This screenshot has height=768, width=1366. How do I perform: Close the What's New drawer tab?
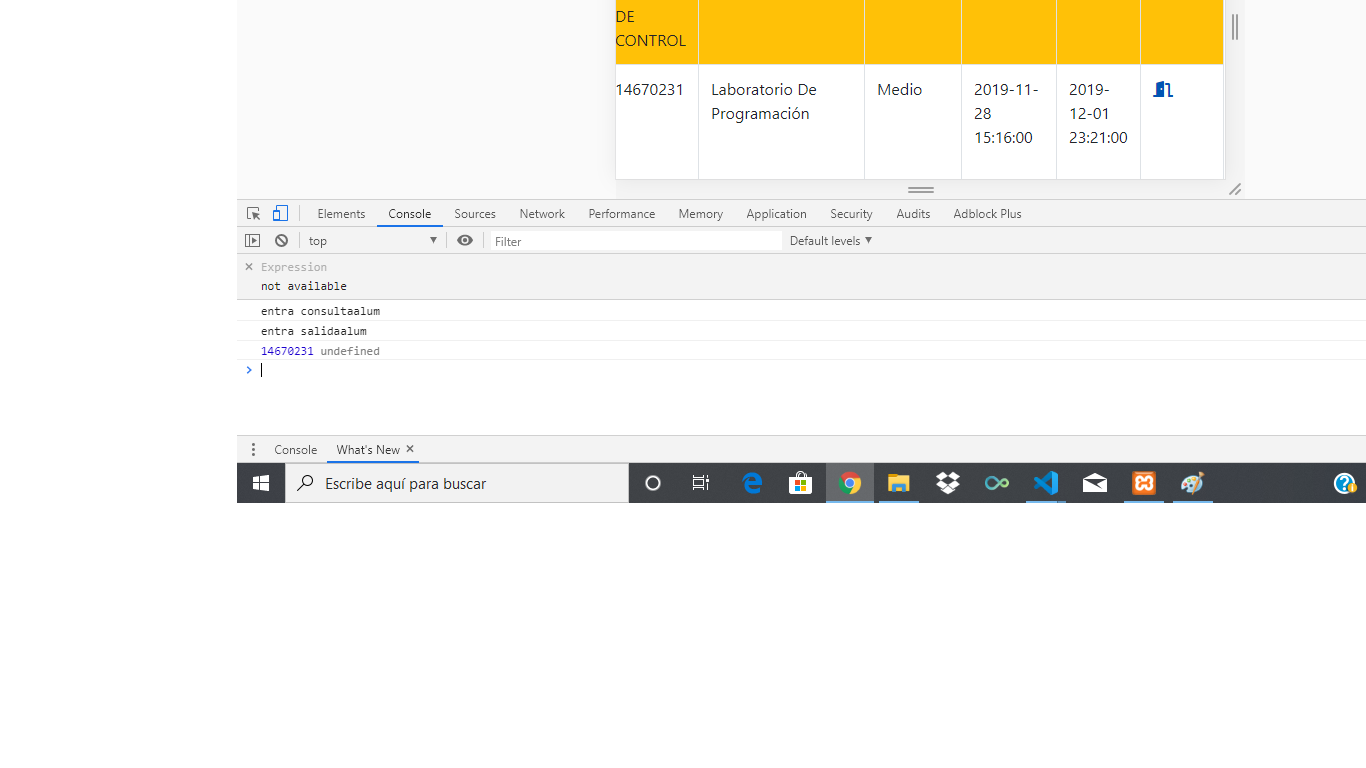[x=410, y=449]
